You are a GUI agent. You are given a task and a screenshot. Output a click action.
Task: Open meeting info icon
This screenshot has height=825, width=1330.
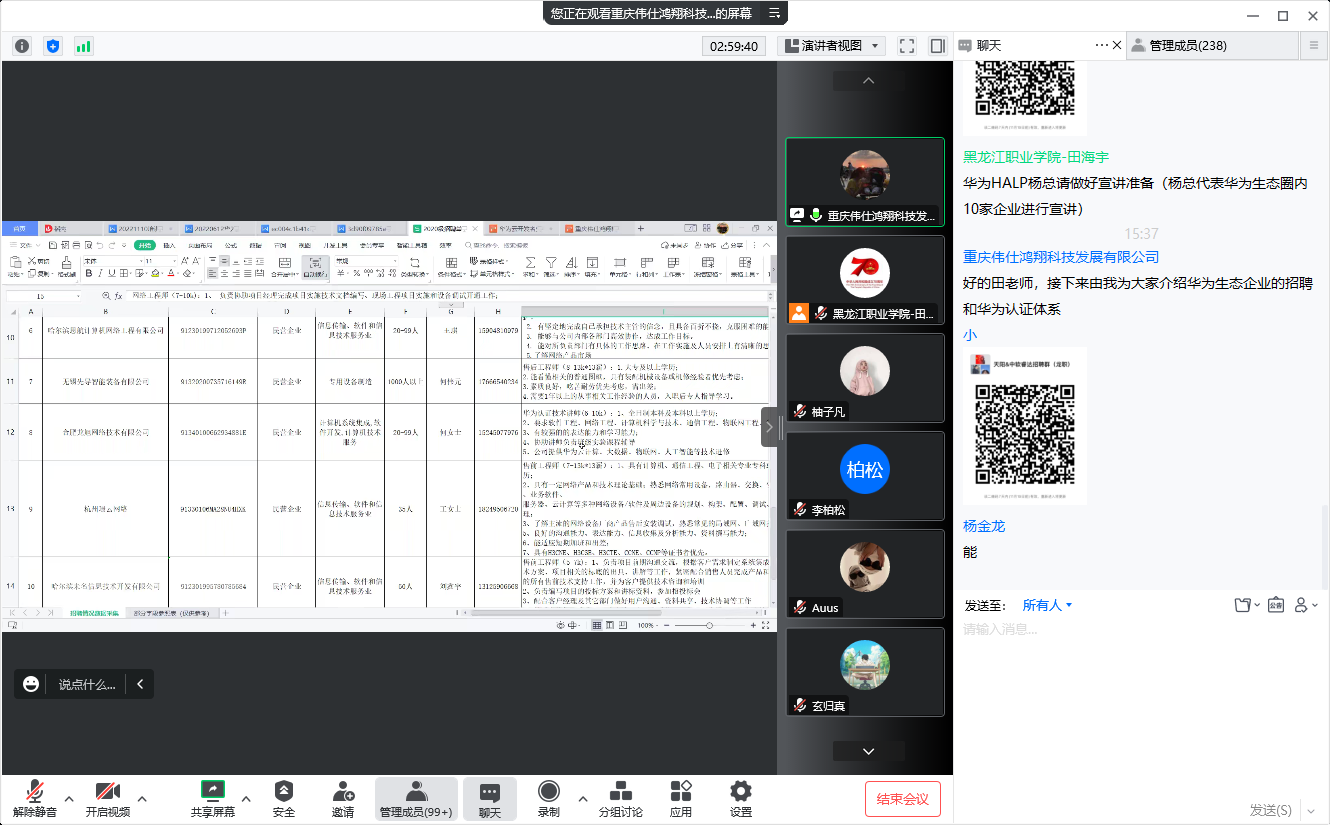pyautogui.click(x=23, y=46)
